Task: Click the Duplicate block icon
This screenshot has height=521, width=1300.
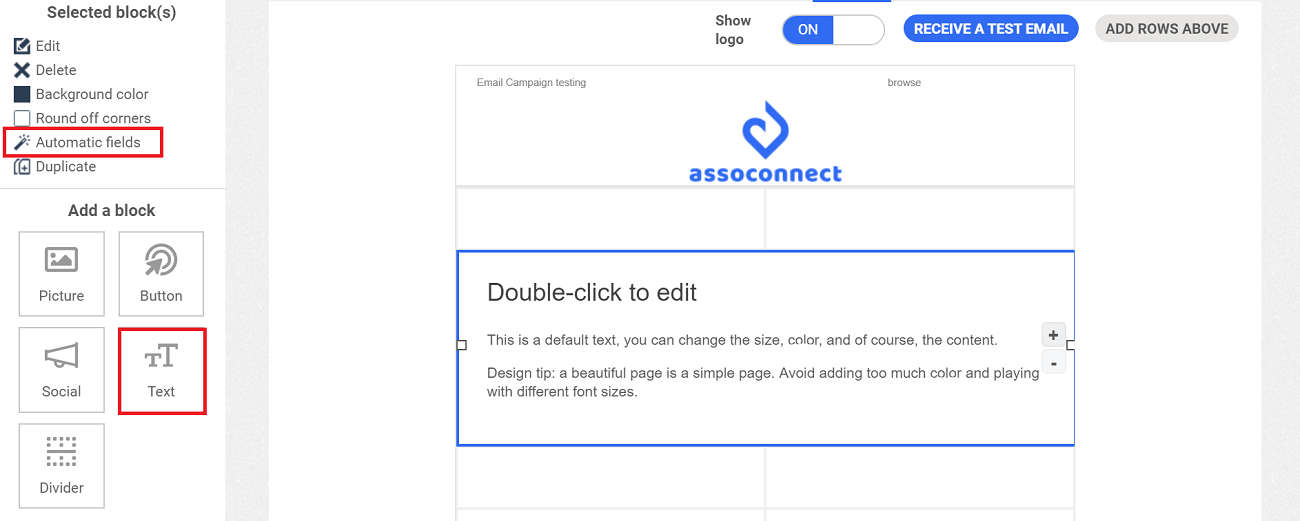Action: tap(22, 167)
